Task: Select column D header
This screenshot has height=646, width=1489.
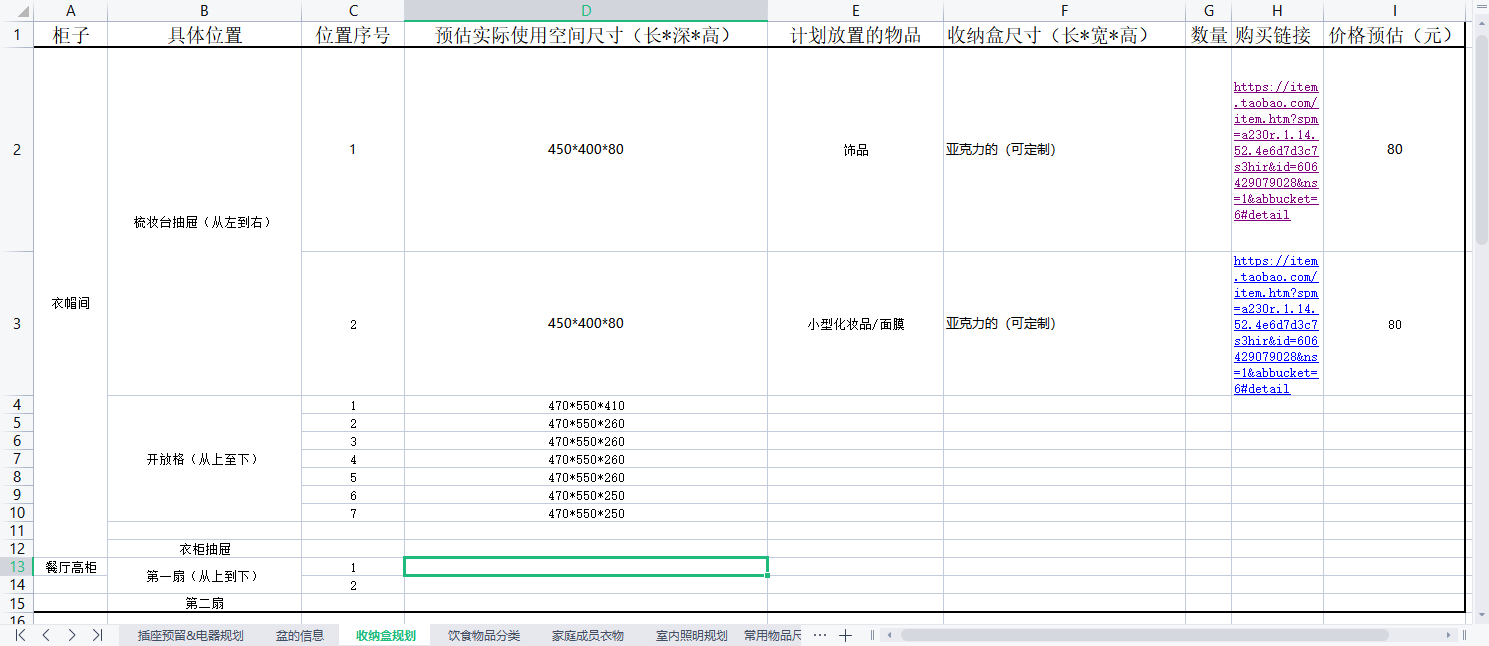Action: (x=586, y=10)
